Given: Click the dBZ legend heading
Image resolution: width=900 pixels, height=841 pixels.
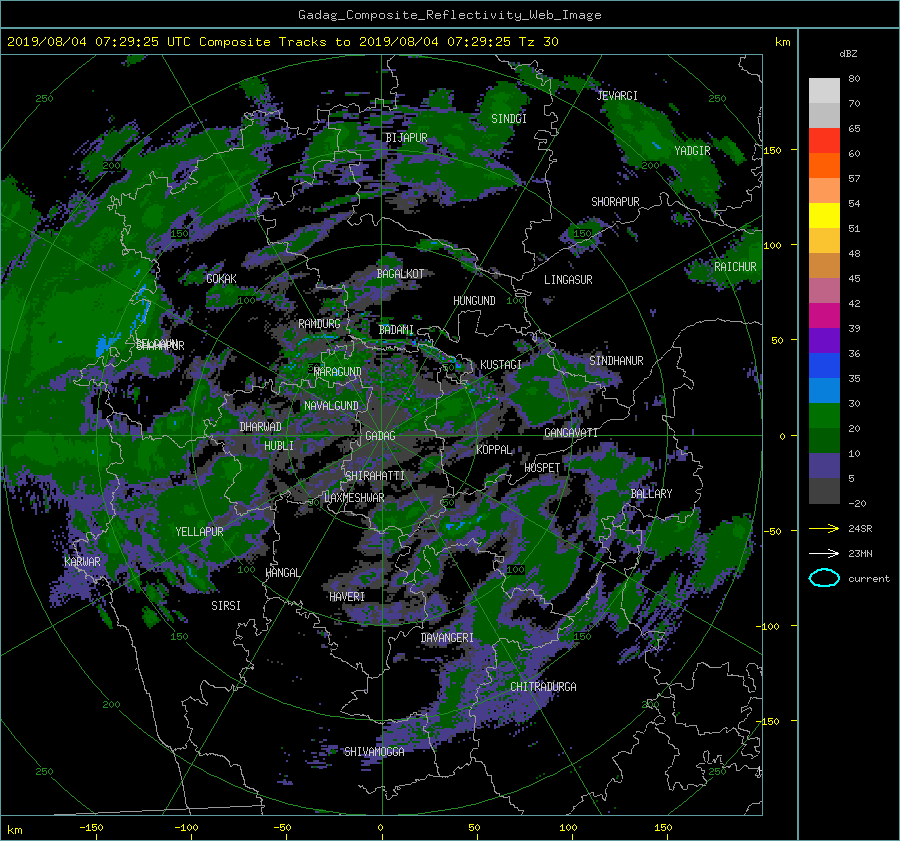Looking at the screenshot, I should 848,54.
